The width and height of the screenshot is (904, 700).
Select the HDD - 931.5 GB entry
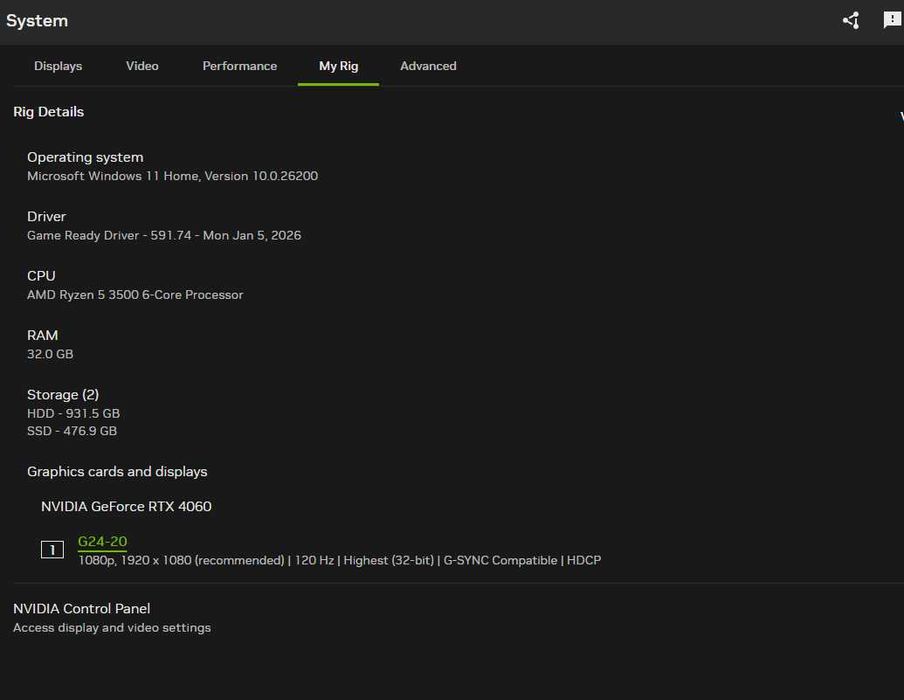point(73,413)
